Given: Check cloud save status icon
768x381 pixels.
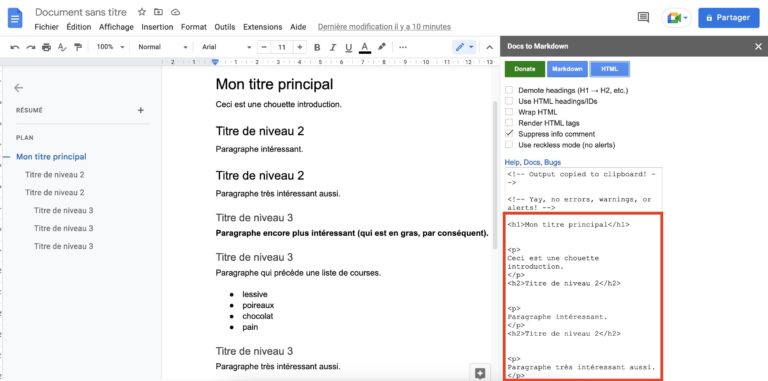Looking at the screenshot, I should coord(175,12).
